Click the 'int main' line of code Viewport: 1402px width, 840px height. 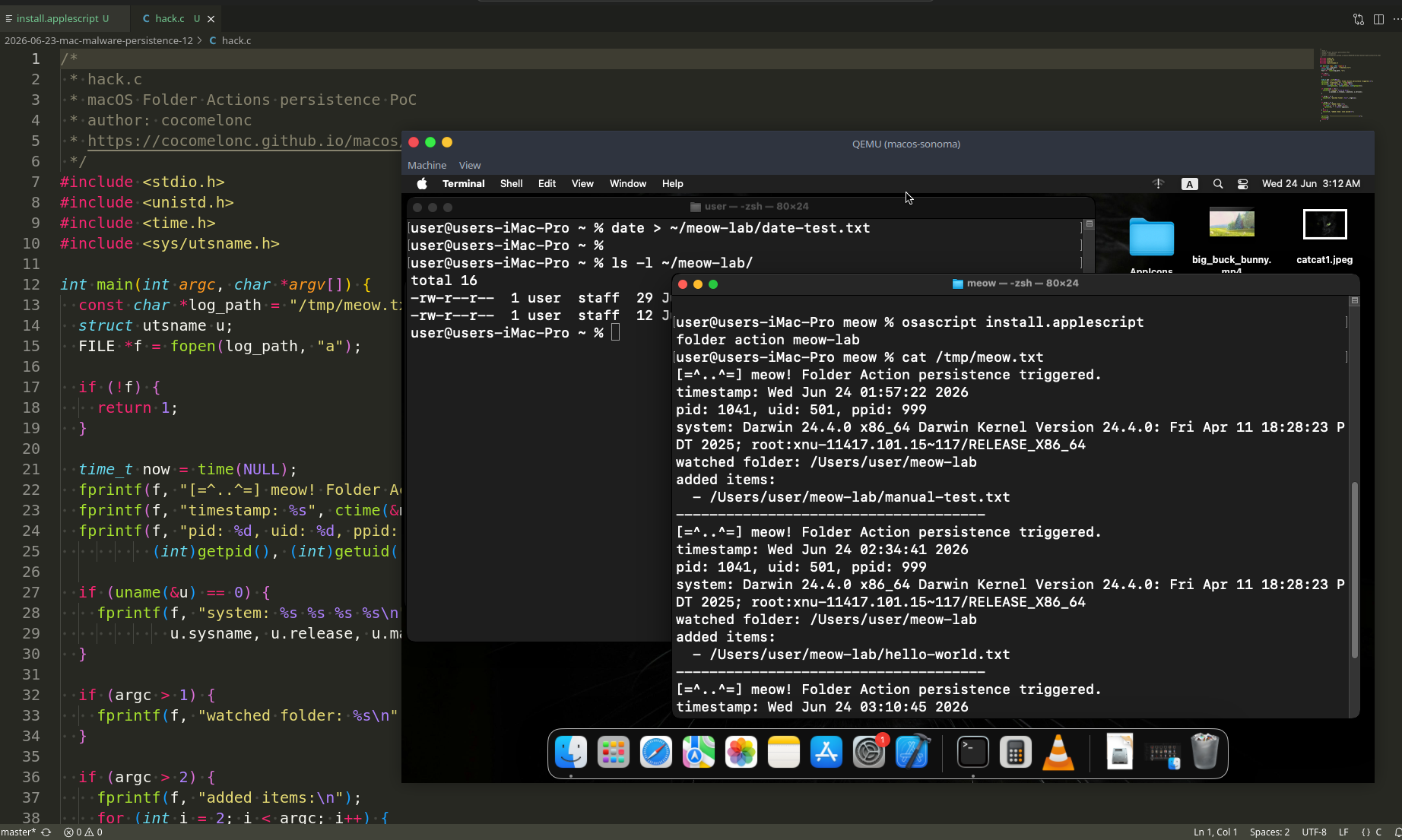point(216,284)
